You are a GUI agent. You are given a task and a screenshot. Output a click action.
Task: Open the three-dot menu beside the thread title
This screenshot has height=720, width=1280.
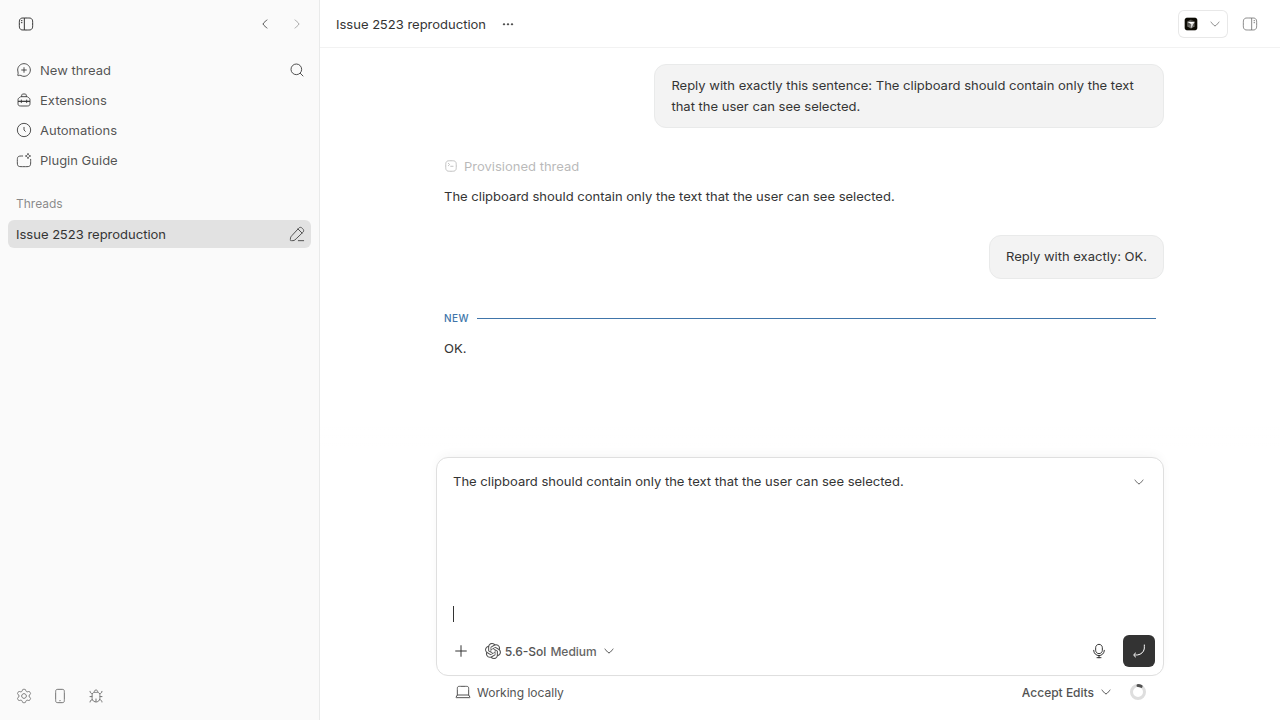click(x=508, y=24)
